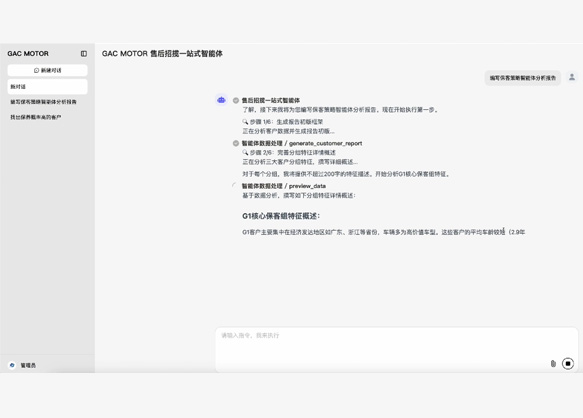
Task: Click the blue robot assistant avatar
Action: (221, 100)
